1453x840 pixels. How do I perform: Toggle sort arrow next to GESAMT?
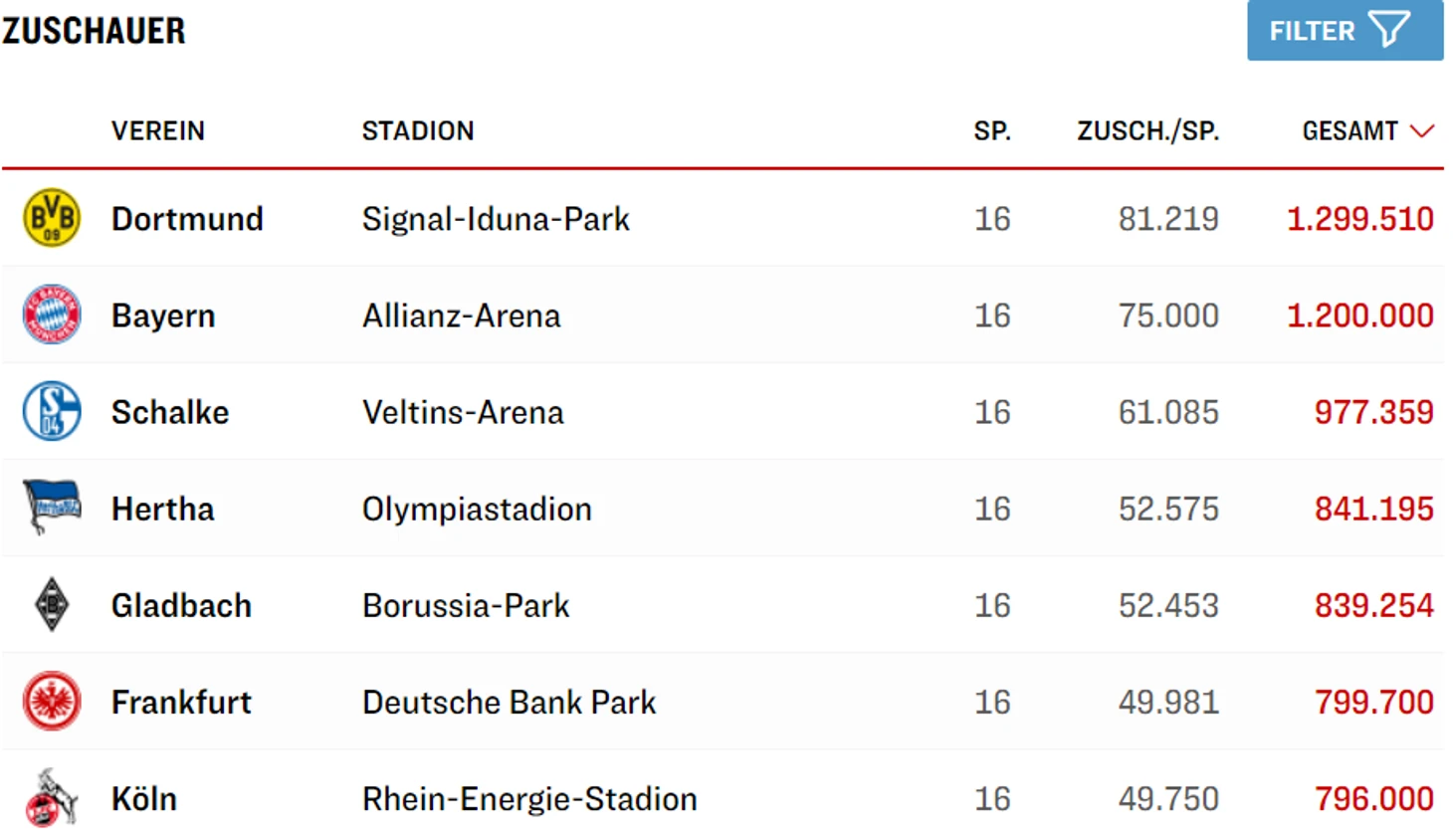(1422, 131)
